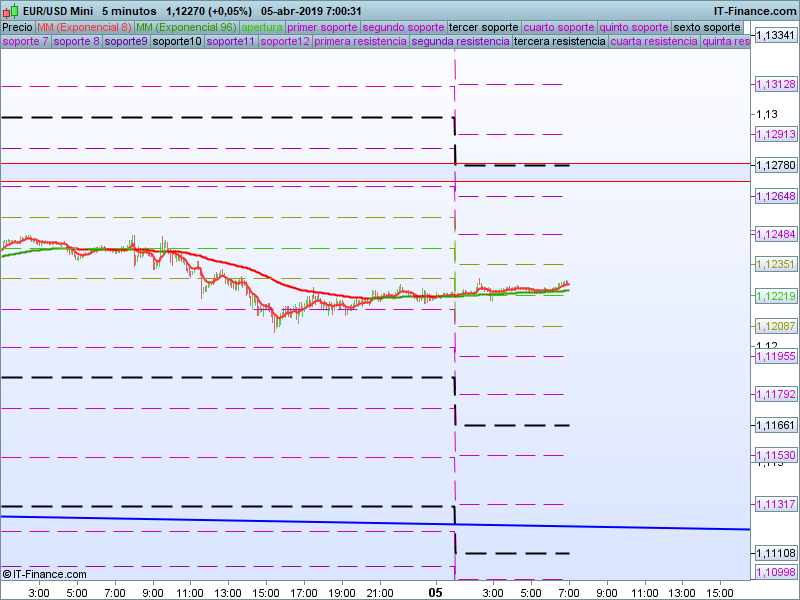
Task: Click the apertura indicator label
Action: (x=262, y=27)
